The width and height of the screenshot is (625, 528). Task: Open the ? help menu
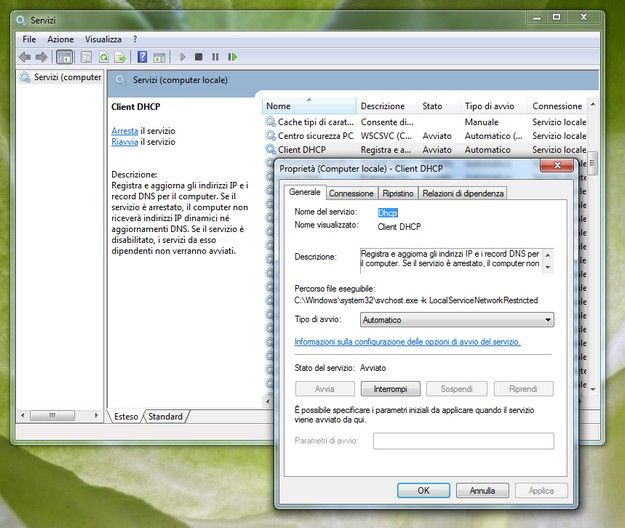[x=135, y=39]
